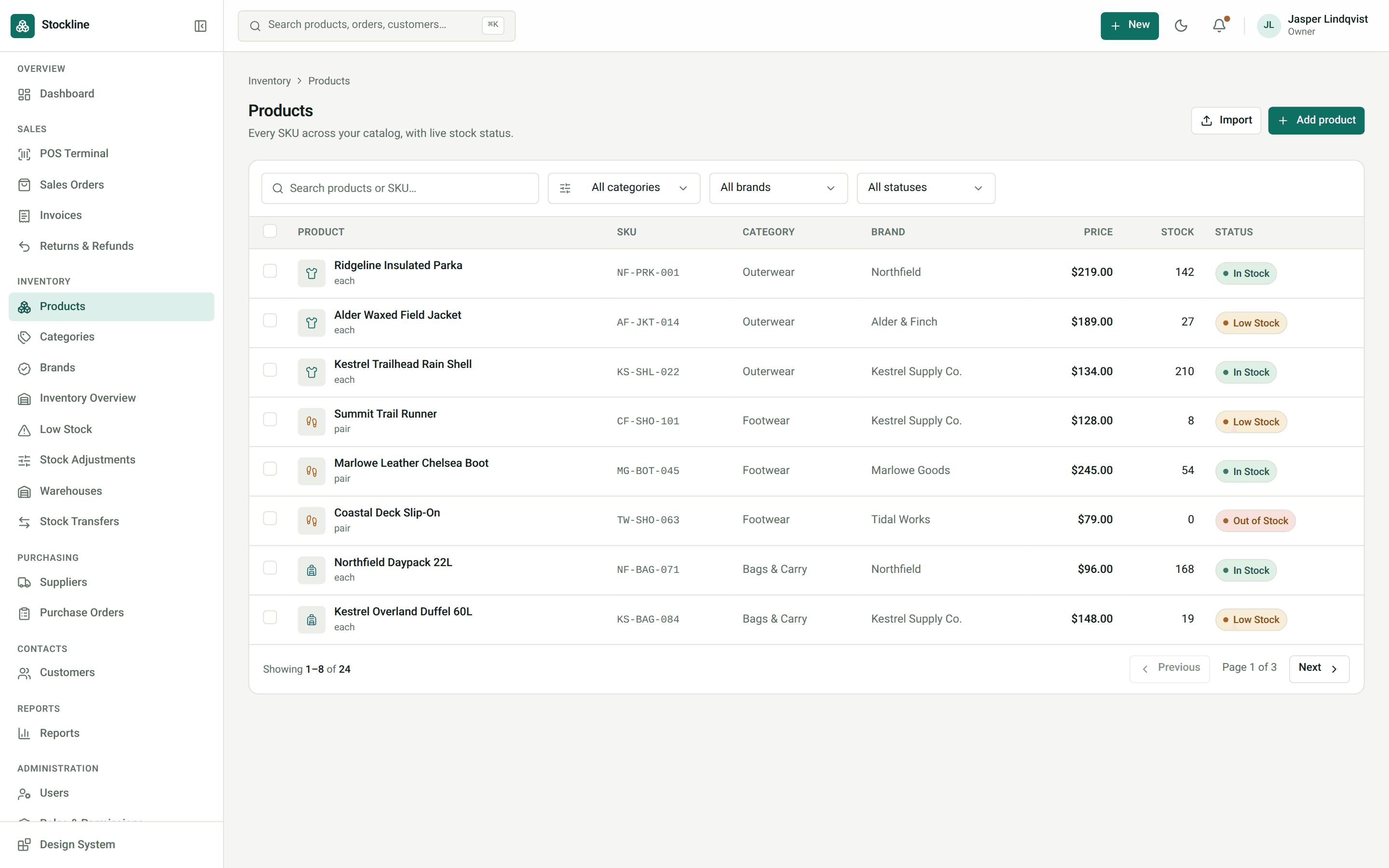Click Ridgeline Insulated Parka shirt thumbnail icon

click(x=312, y=273)
